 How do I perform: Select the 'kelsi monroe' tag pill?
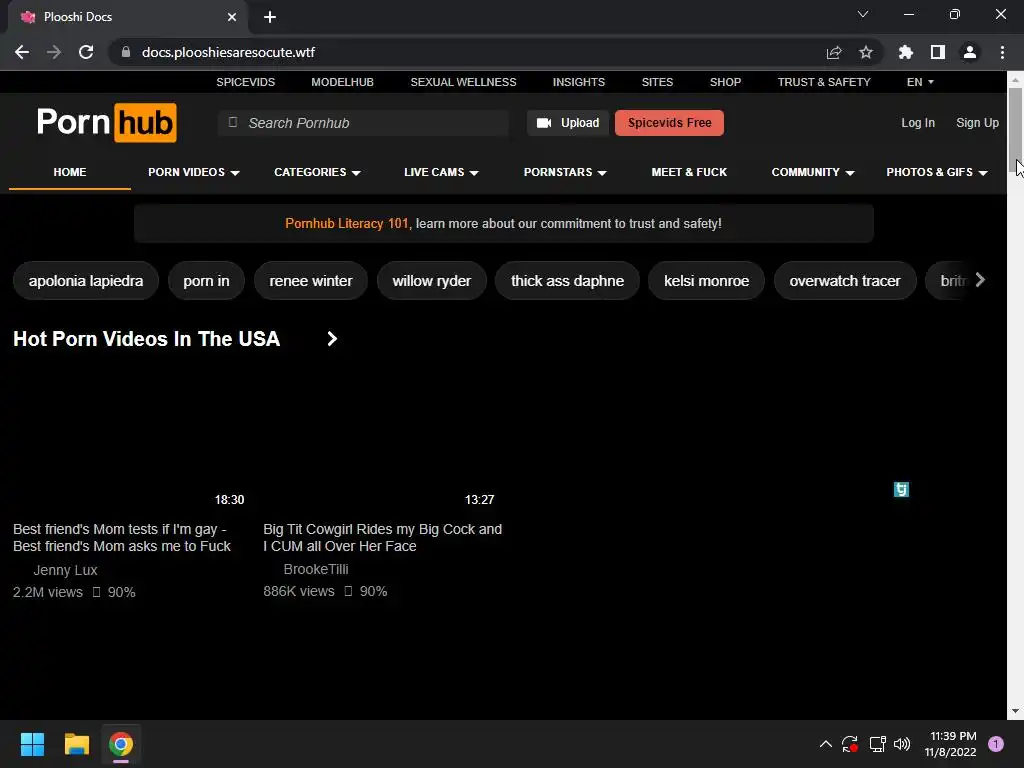[706, 281]
